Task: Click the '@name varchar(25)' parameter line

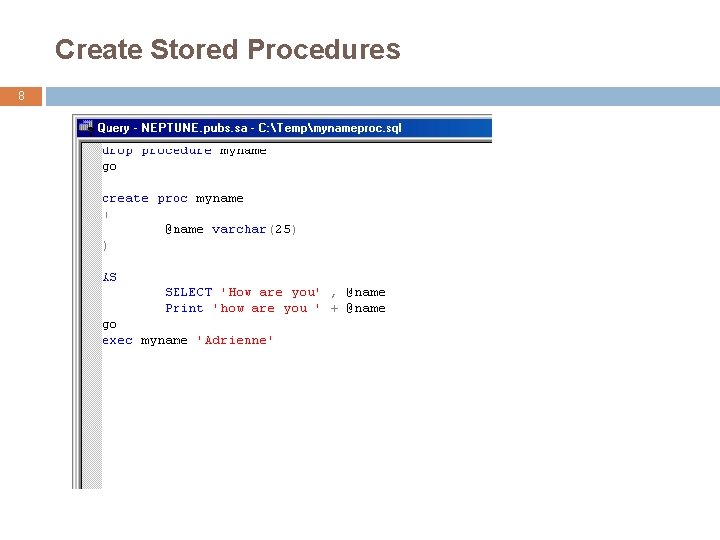Action: 231,229
